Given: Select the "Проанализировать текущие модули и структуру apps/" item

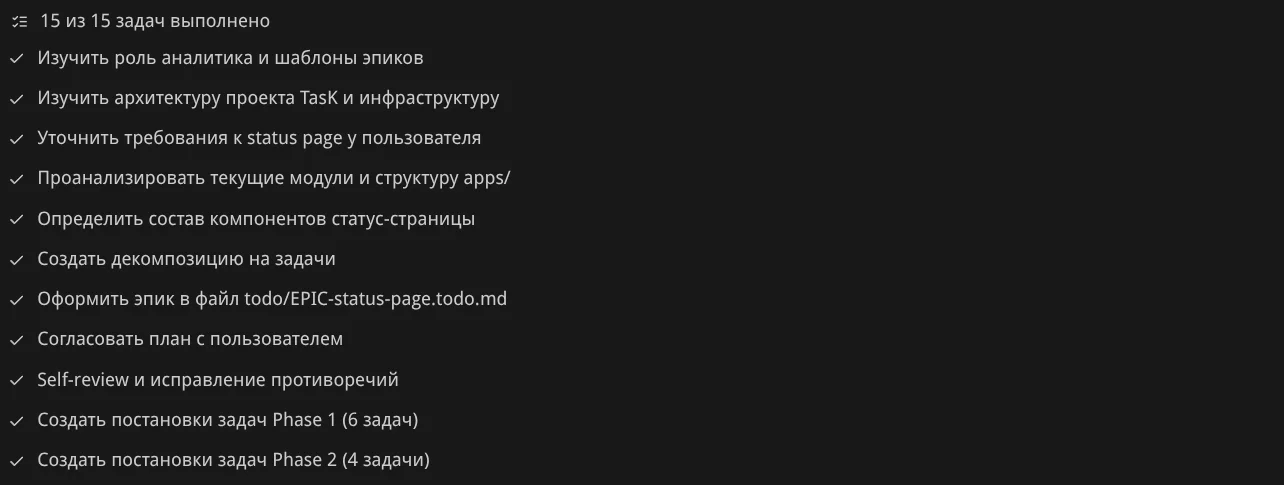Looking at the screenshot, I should 274,179.
